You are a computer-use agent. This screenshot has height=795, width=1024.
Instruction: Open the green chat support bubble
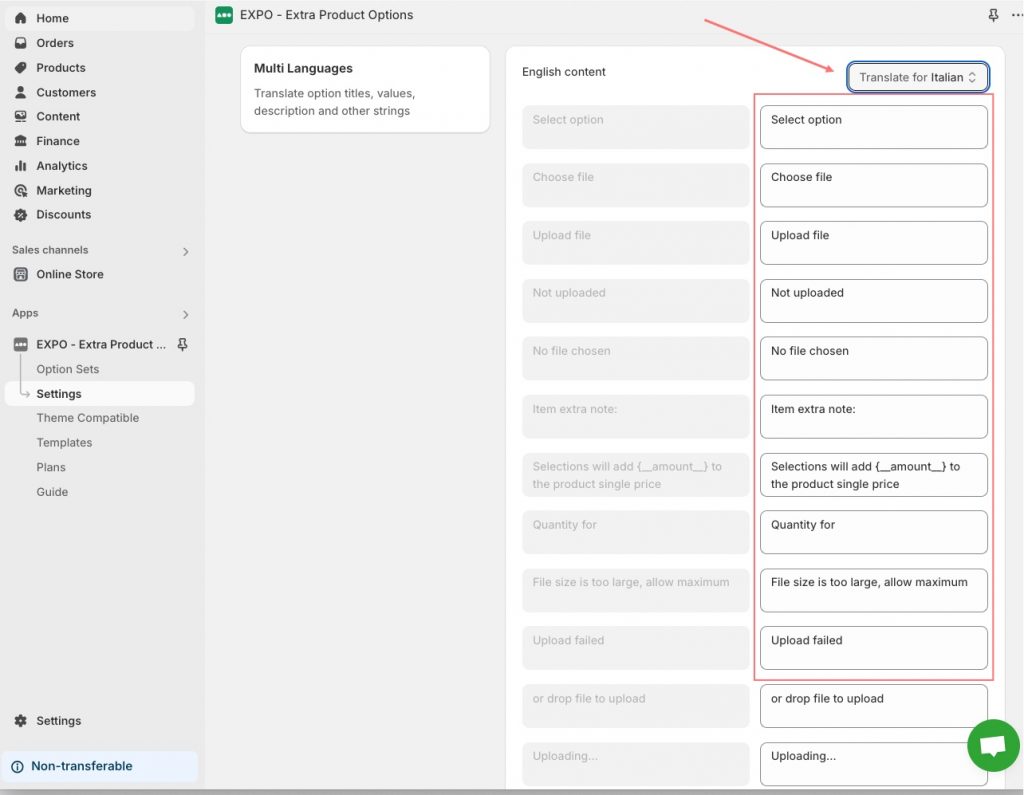(993, 745)
